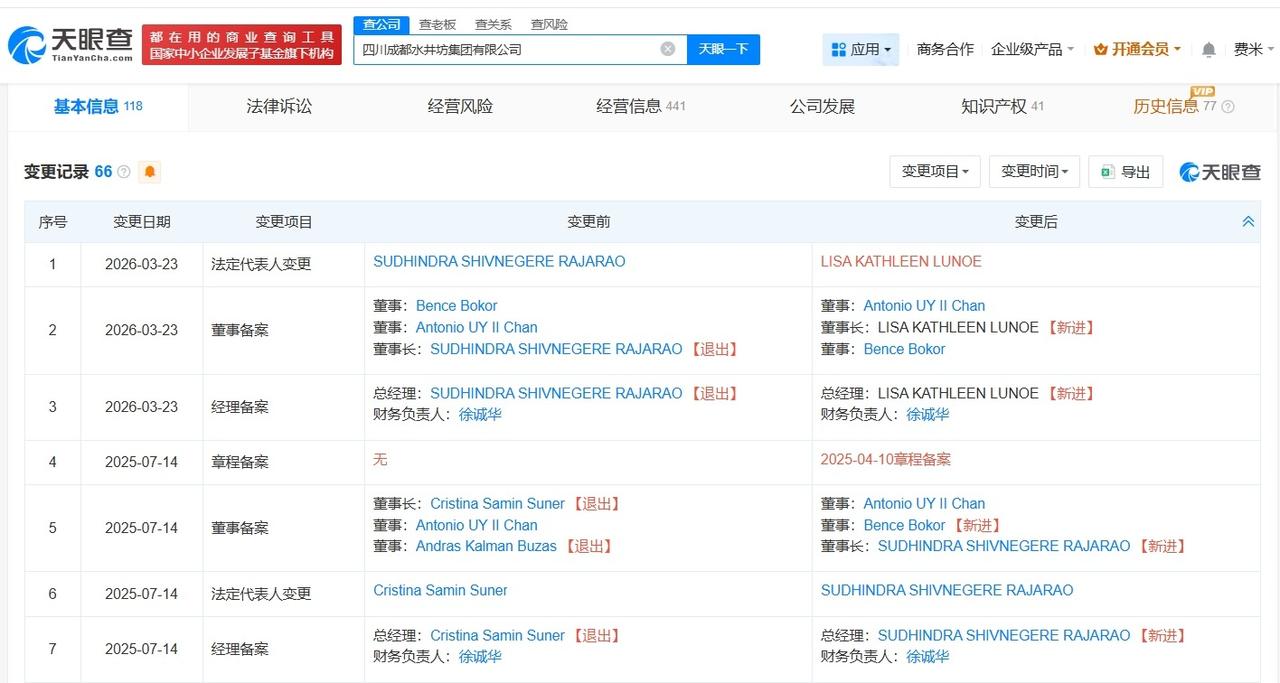Open the 经营信息 tab
The width and height of the screenshot is (1280, 683).
pyautogui.click(x=641, y=106)
